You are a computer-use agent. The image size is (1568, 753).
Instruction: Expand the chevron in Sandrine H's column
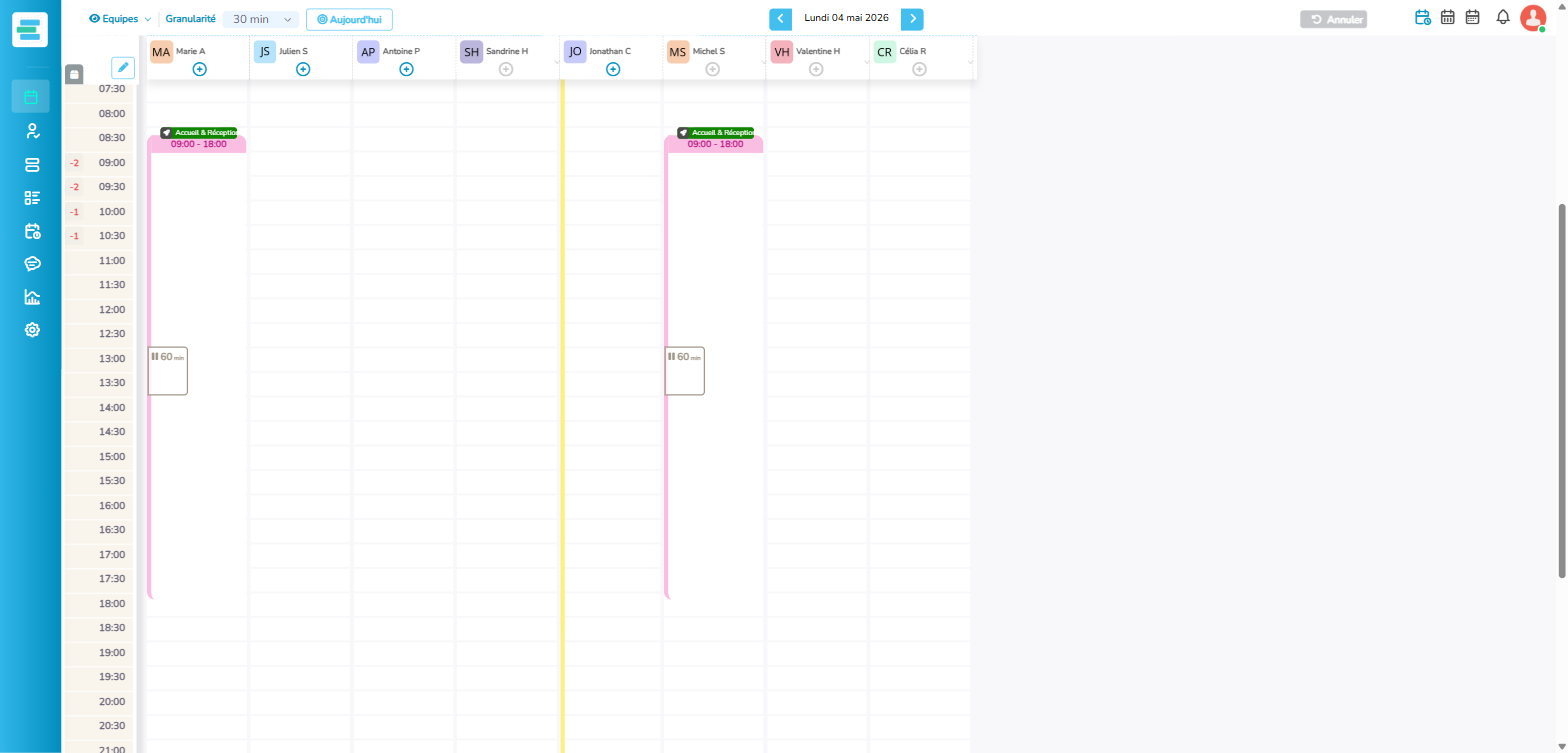pos(556,62)
